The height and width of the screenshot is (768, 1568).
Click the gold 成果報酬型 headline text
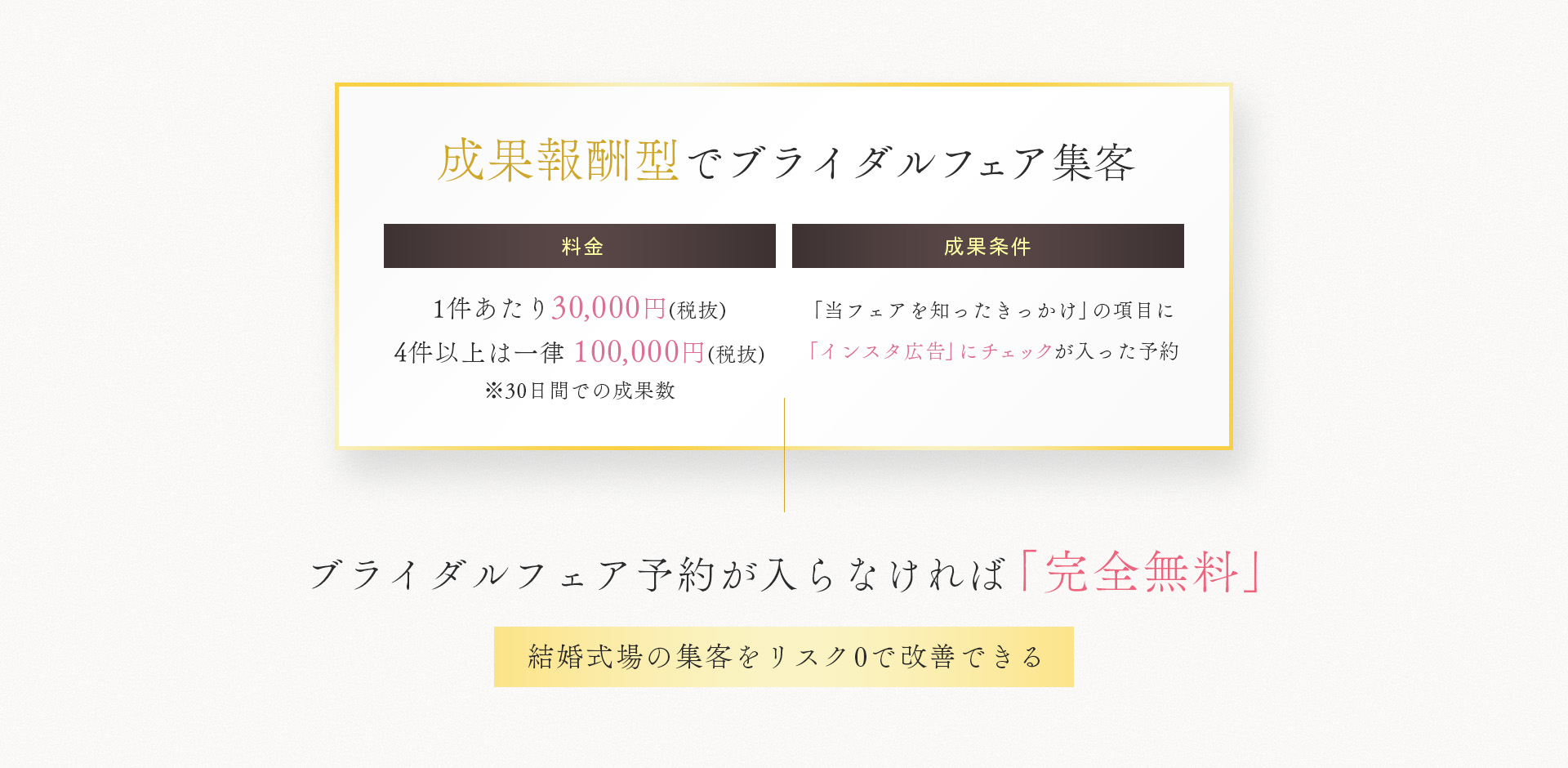tap(558, 160)
